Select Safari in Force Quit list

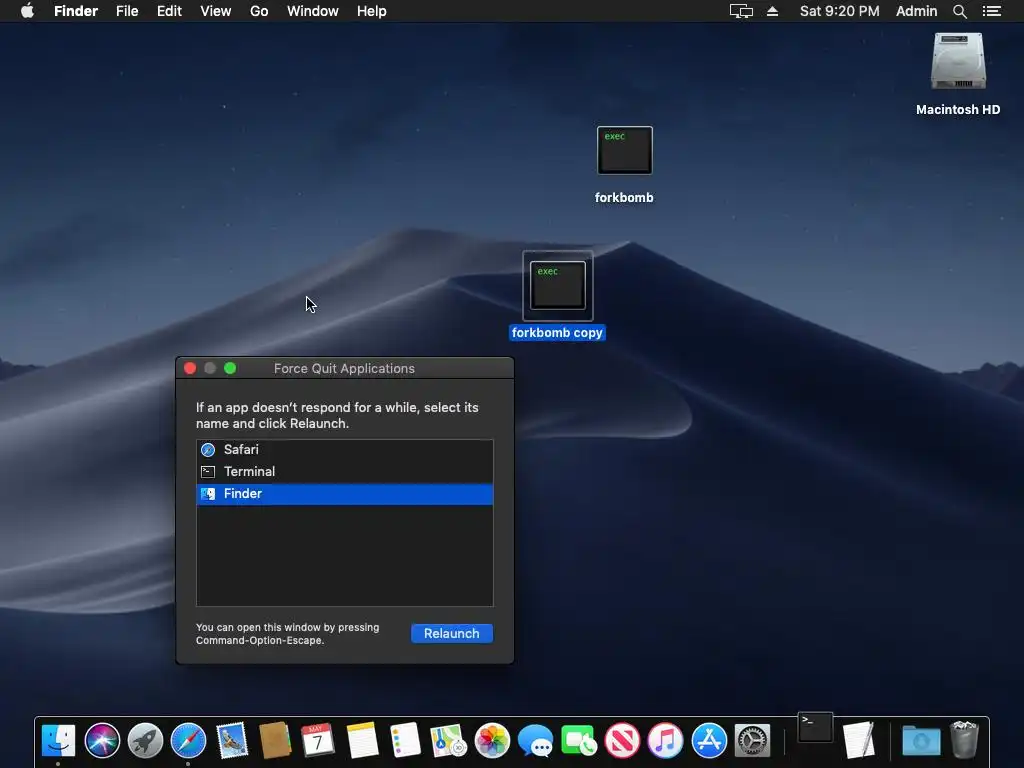tap(345, 450)
